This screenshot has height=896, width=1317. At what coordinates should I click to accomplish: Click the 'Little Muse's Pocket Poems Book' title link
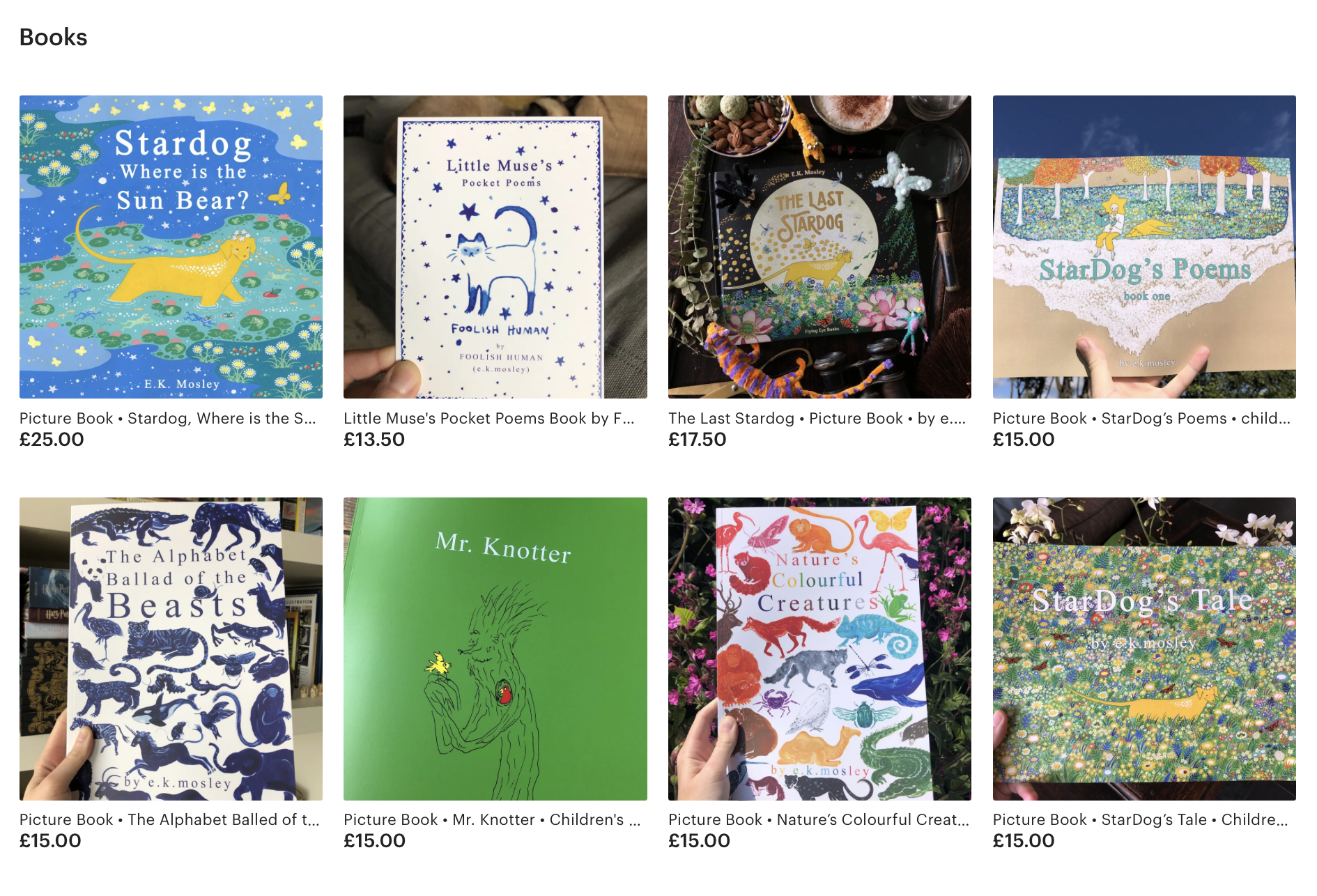(489, 418)
